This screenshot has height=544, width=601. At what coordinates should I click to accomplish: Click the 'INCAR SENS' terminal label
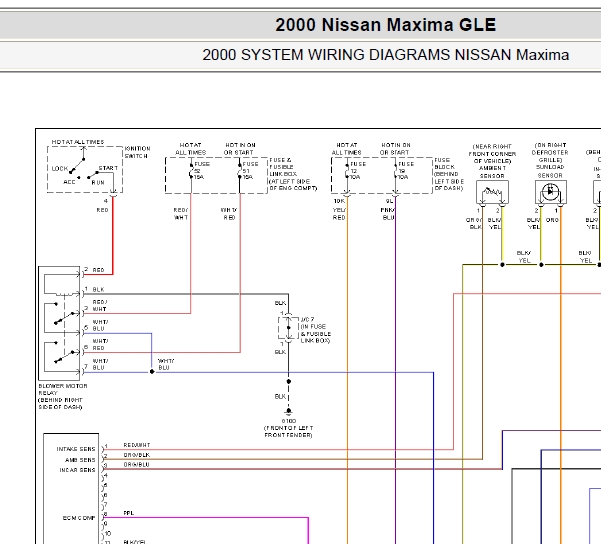[77, 470]
